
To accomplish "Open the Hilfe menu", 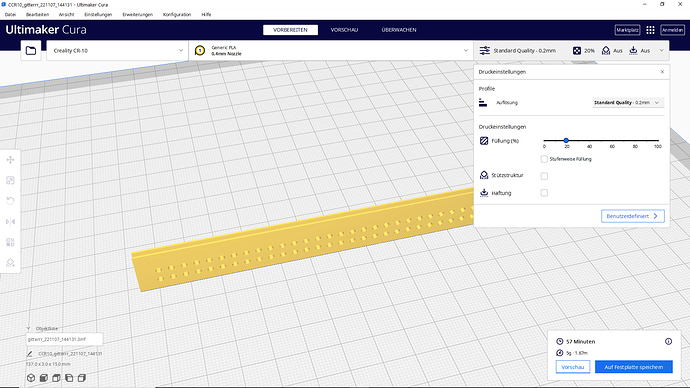I will click(206, 15).
